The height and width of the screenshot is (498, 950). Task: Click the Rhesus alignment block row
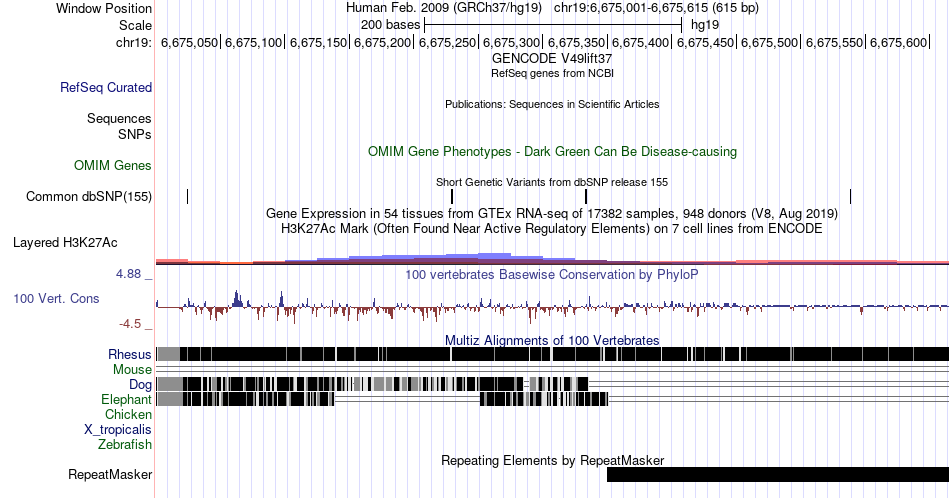point(553,354)
